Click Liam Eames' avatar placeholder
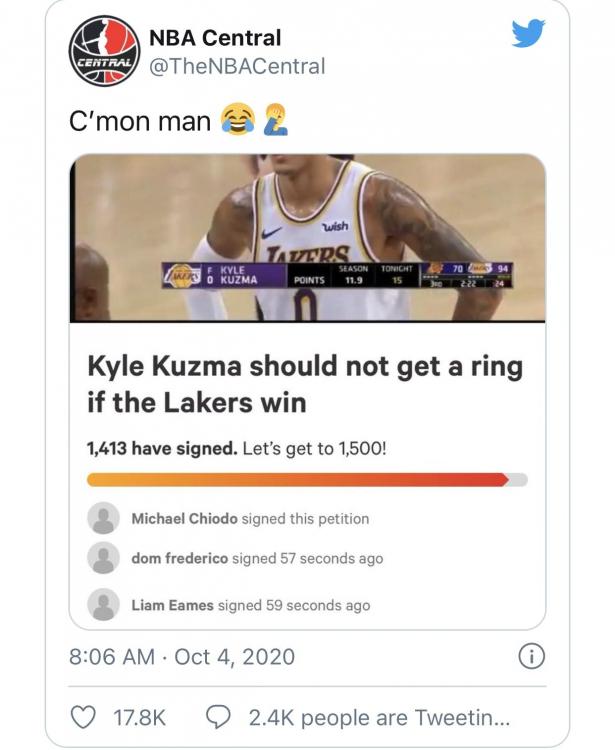Image resolution: width=615 pixels, height=750 pixels. click(103, 604)
